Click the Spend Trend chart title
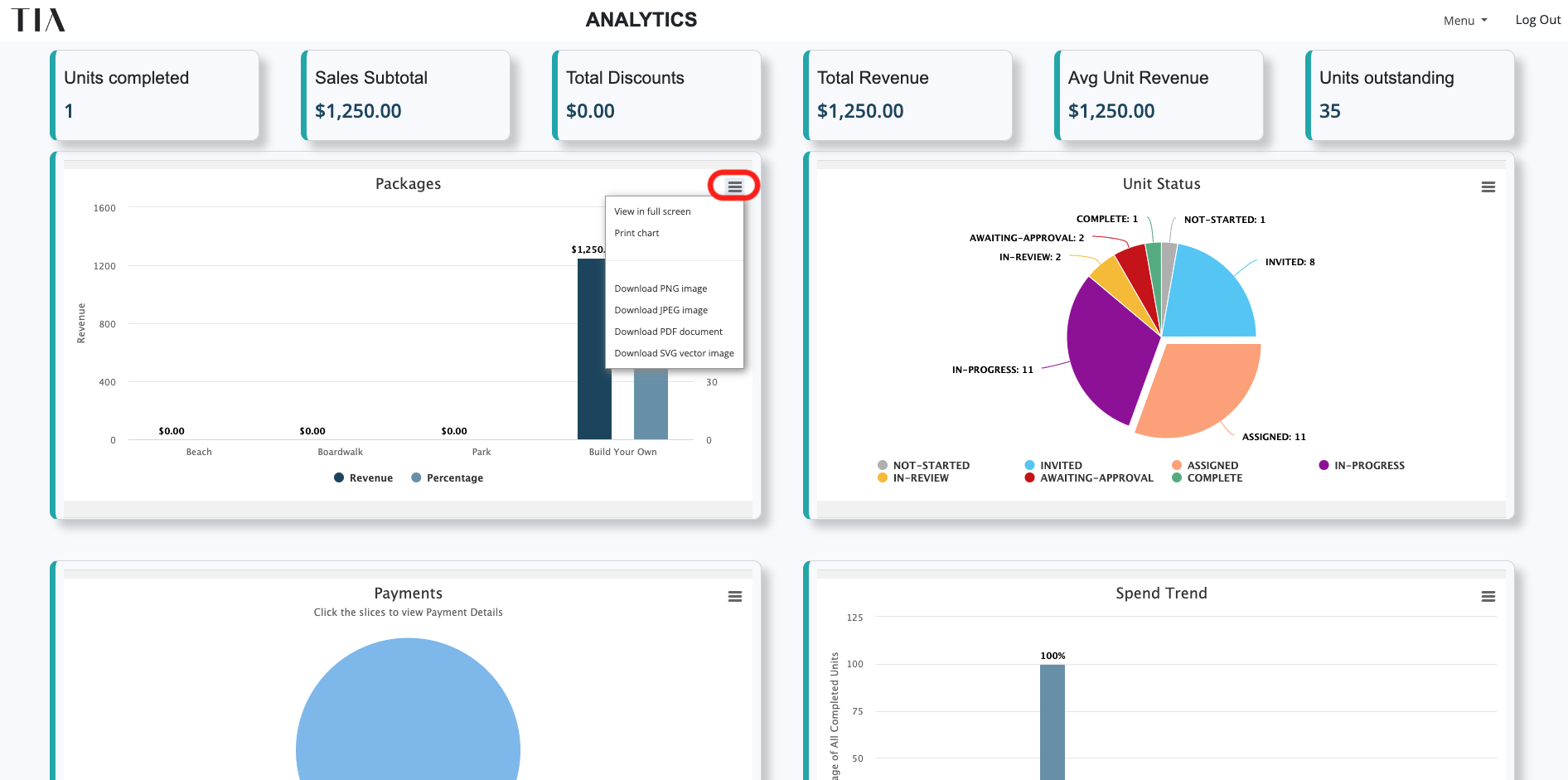1568x780 pixels. (x=1161, y=593)
